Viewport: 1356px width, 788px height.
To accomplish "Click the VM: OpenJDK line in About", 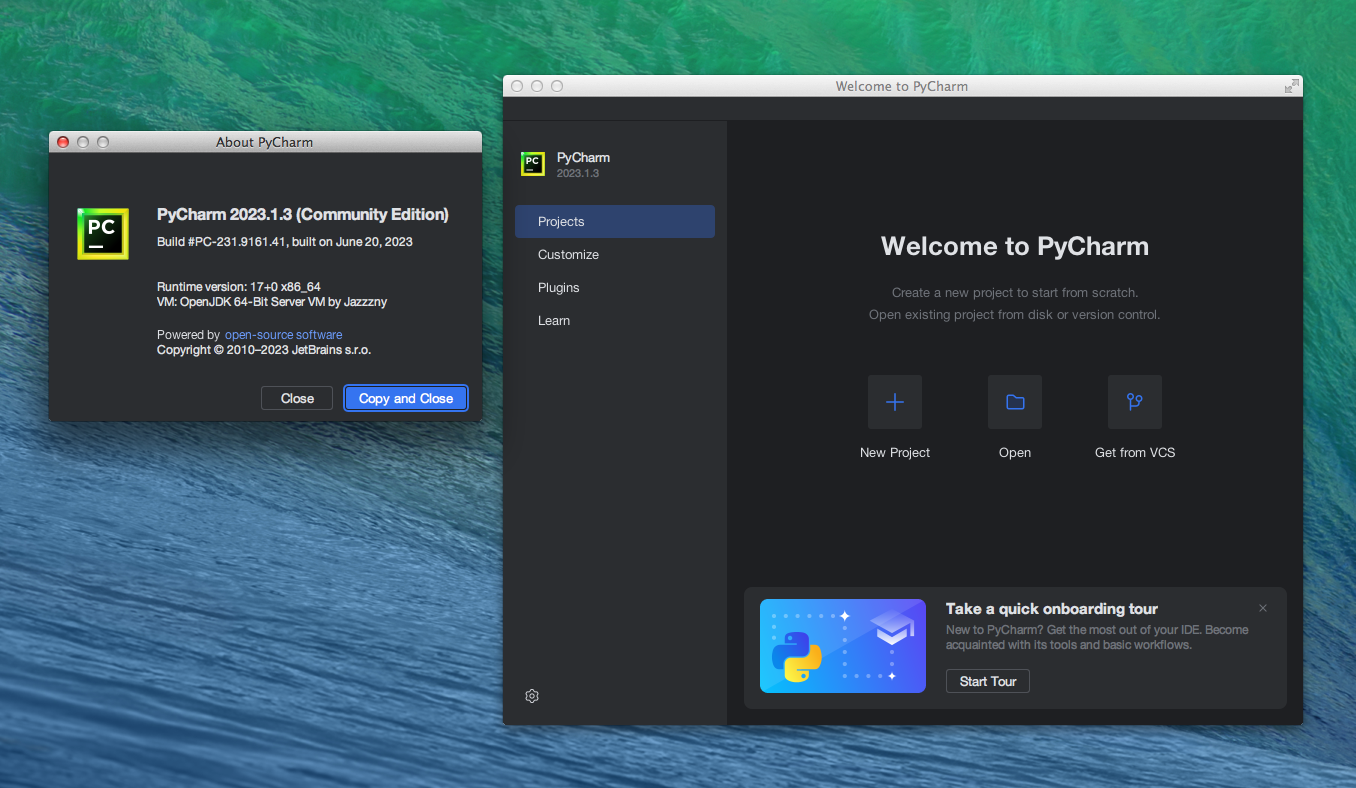I will tap(271, 302).
